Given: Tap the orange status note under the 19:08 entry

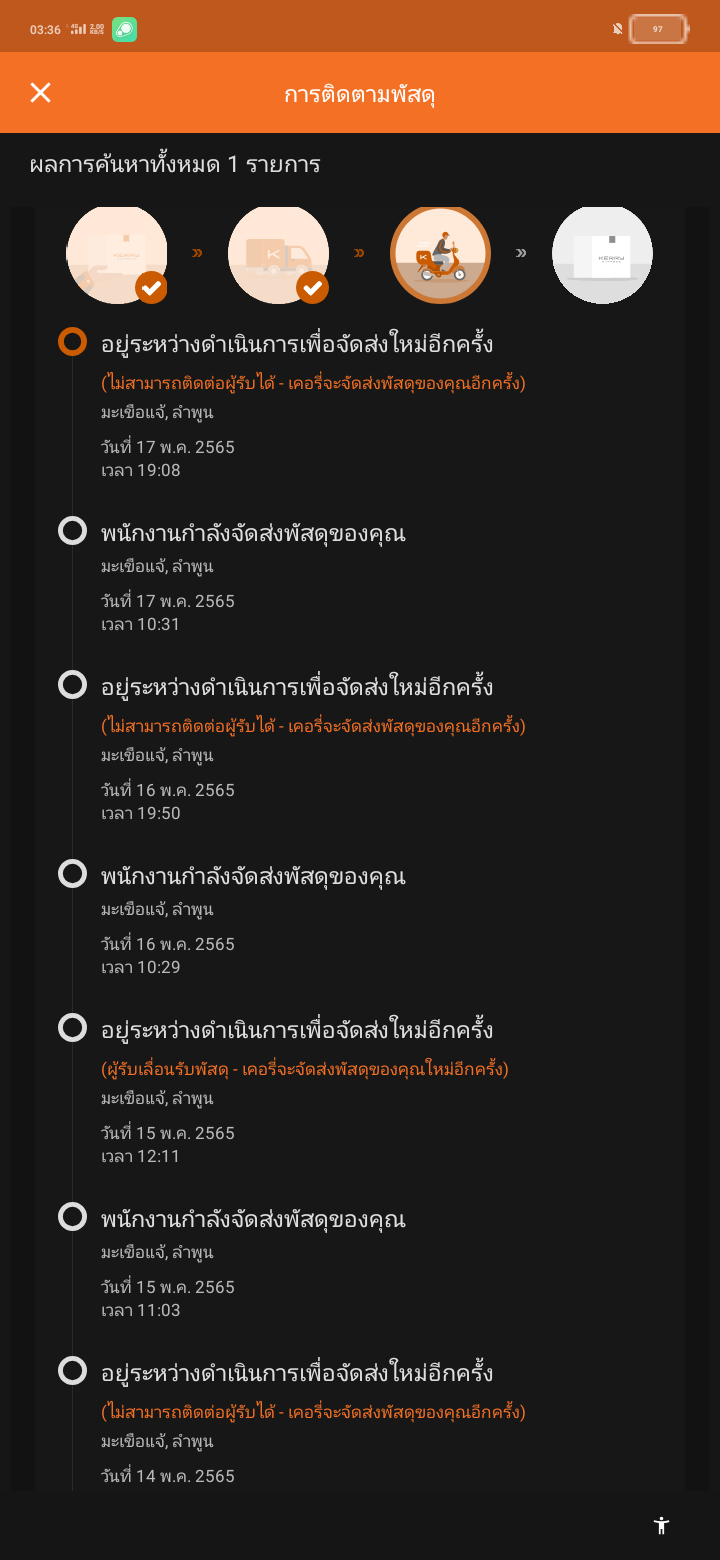Looking at the screenshot, I should click(313, 383).
